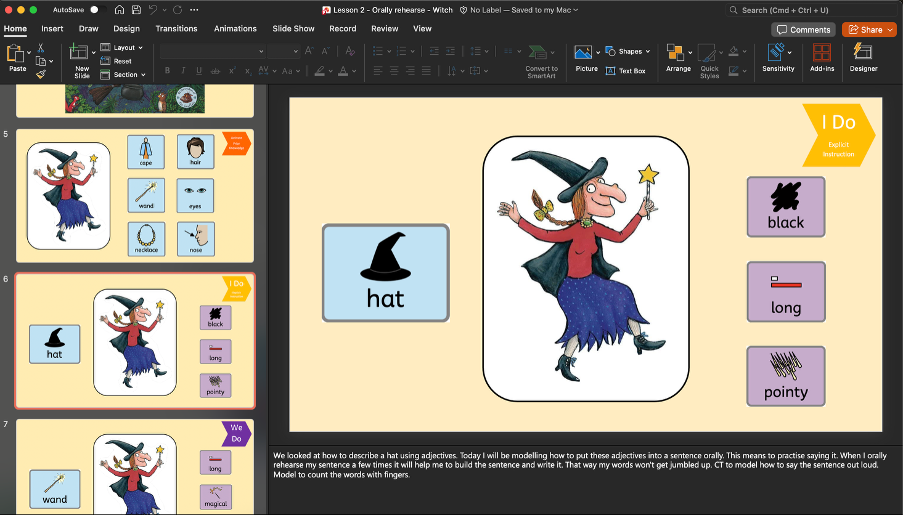Click the Arrange icon
This screenshot has width=904, height=516.
point(675,52)
